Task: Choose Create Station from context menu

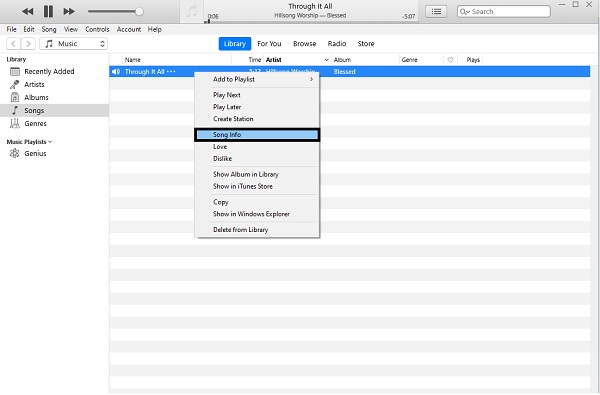Action: pos(257,119)
